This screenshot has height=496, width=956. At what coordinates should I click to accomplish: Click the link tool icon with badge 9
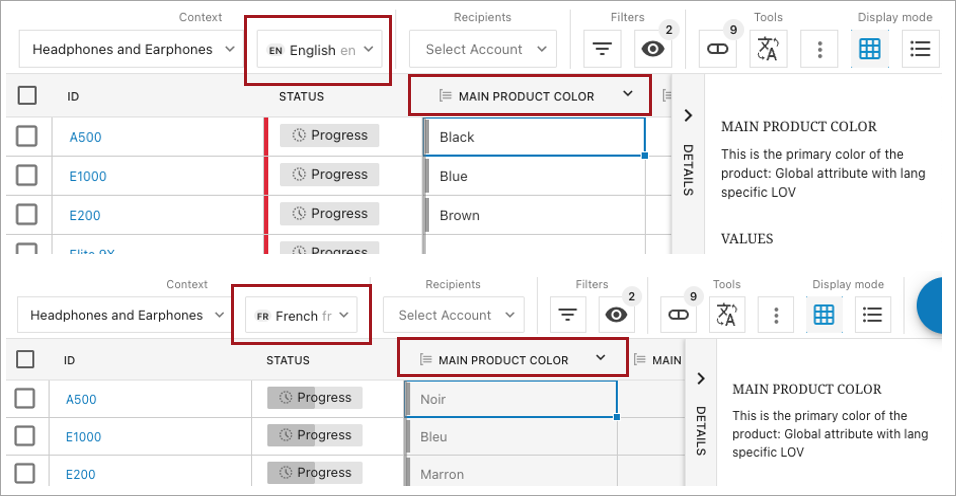coord(717,49)
